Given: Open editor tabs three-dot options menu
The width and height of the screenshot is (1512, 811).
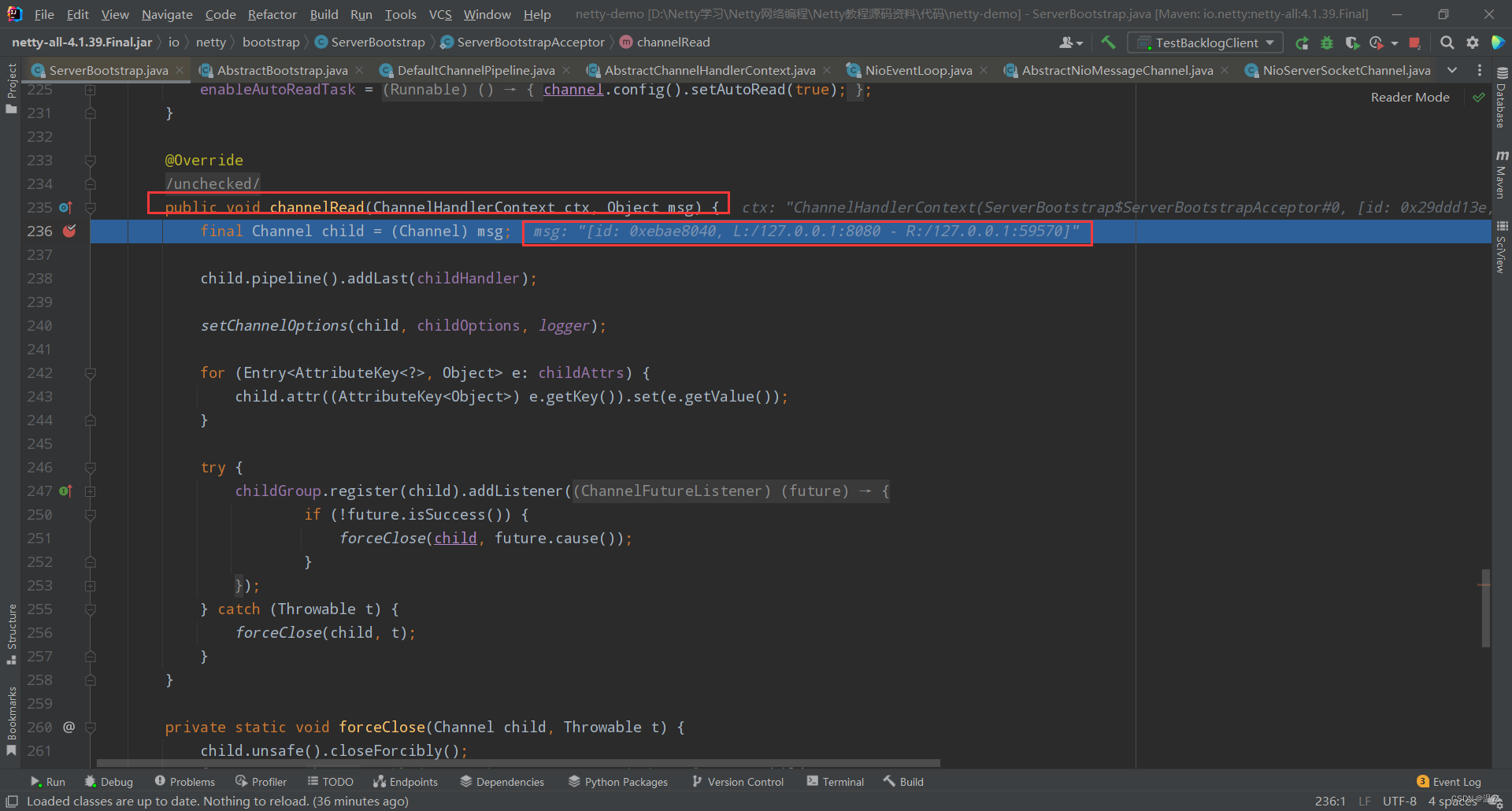Looking at the screenshot, I should [x=1480, y=70].
